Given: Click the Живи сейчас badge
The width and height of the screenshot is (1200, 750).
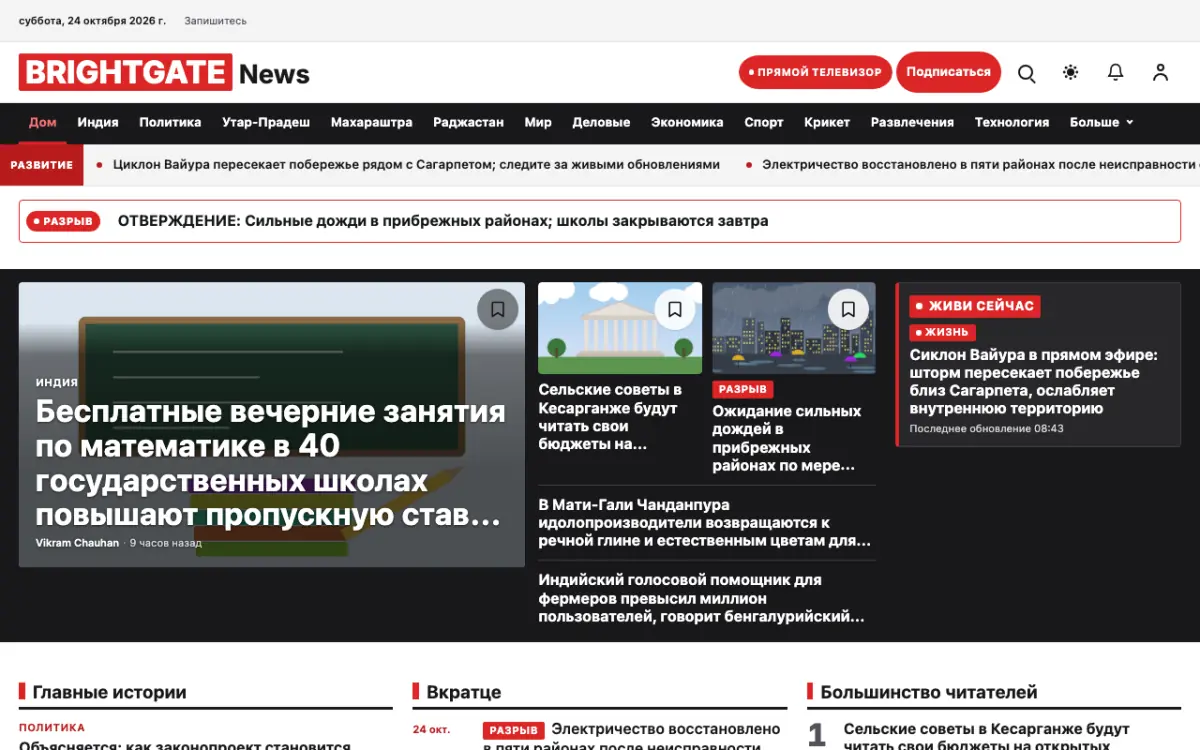Looking at the screenshot, I should point(975,306).
